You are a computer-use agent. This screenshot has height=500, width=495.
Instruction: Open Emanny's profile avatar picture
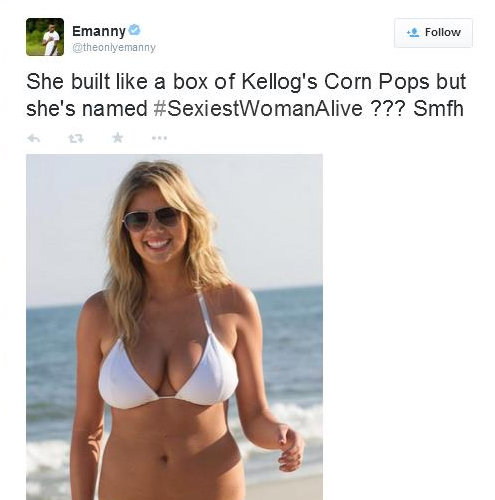pyautogui.click(x=45, y=37)
